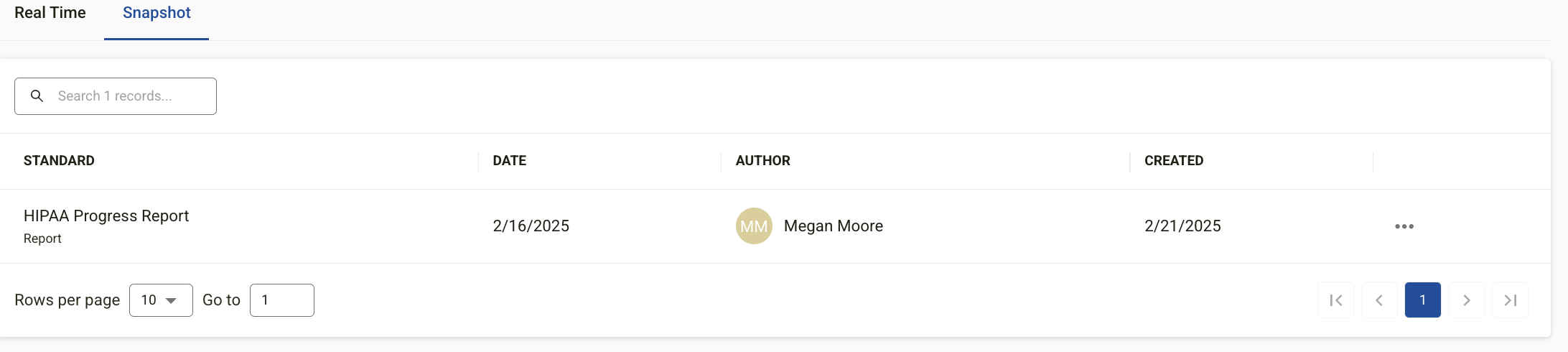
Task: Select the Snapshot tab
Action: [x=157, y=13]
